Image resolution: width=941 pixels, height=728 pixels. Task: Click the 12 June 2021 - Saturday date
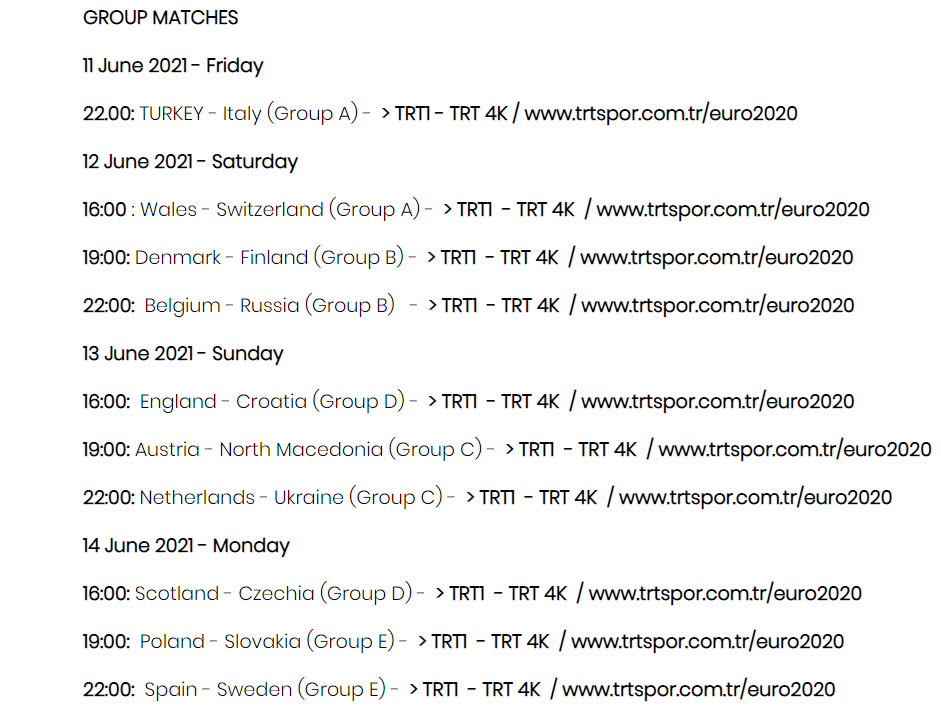click(190, 161)
